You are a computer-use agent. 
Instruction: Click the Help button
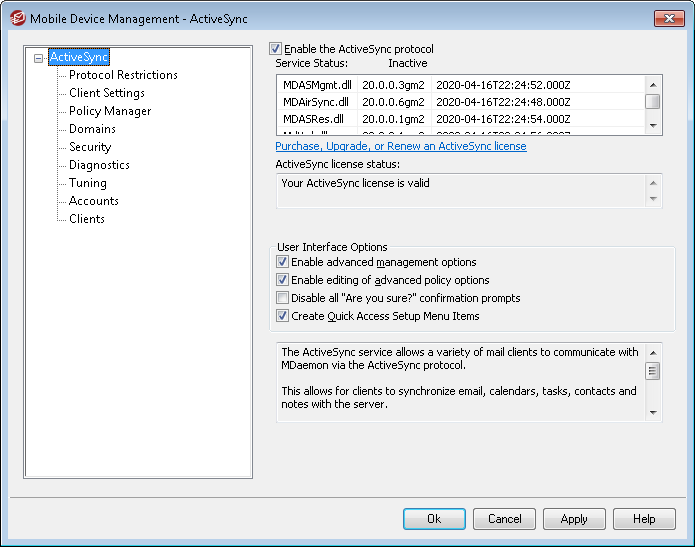click(x=644, y=519)
